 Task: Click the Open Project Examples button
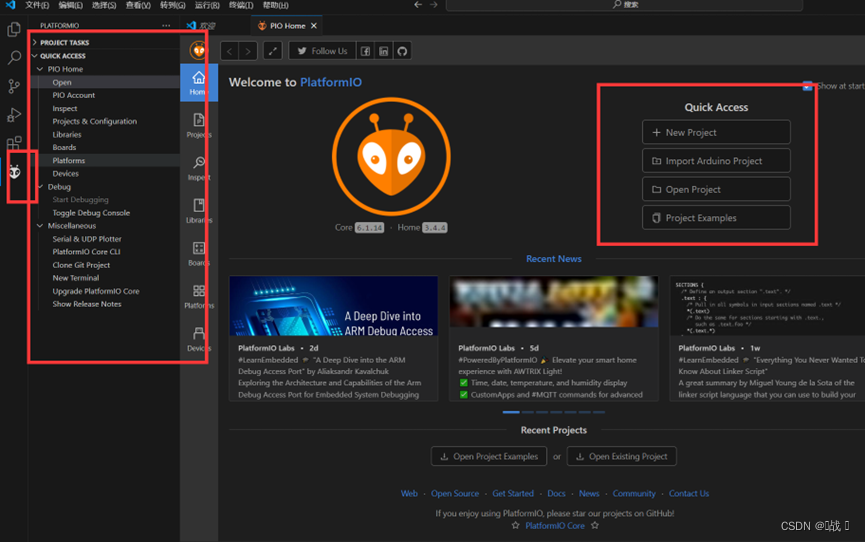489,456
